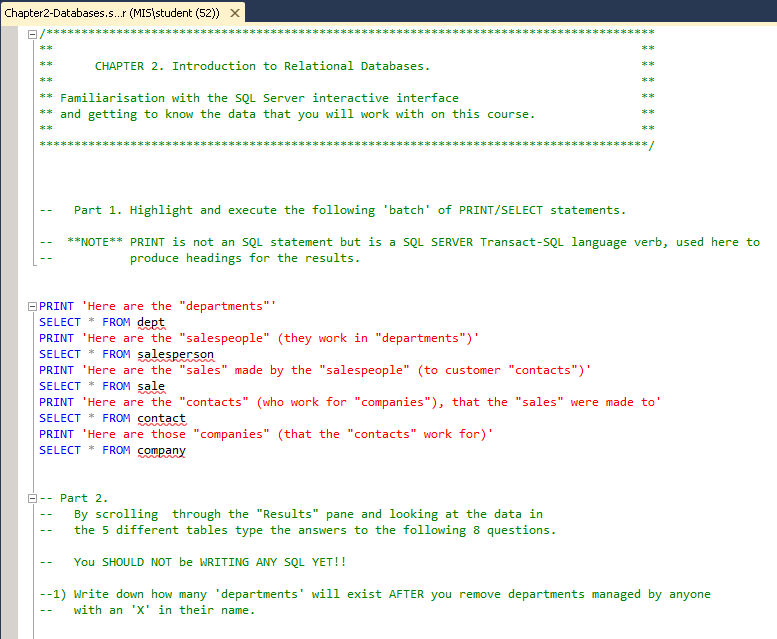Click the question 1 comment line
Screen dimensions: 777x639
380,594
